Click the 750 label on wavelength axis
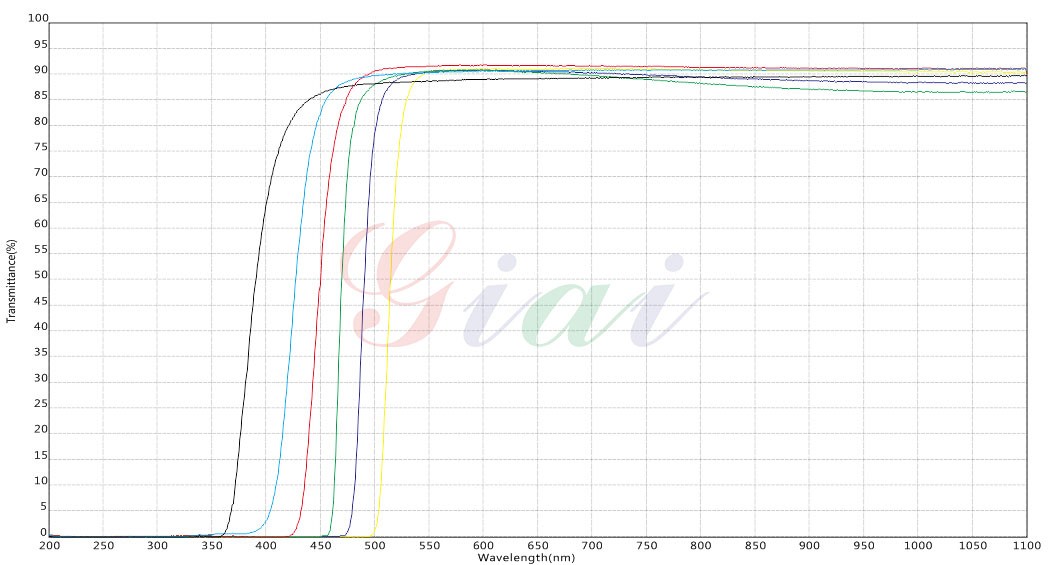The width and height of the screenshot is (1050, 565). pos(646,545)
